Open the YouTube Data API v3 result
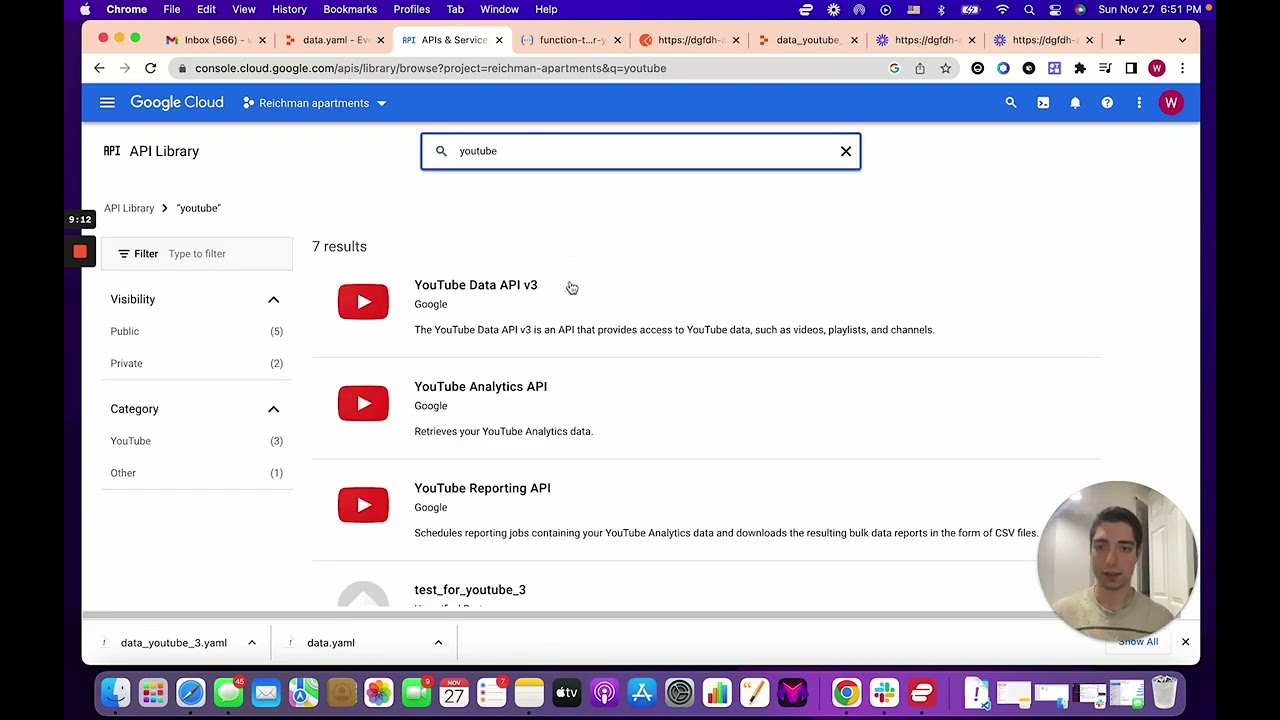1280x720 pixels. (x=476, y=285)
